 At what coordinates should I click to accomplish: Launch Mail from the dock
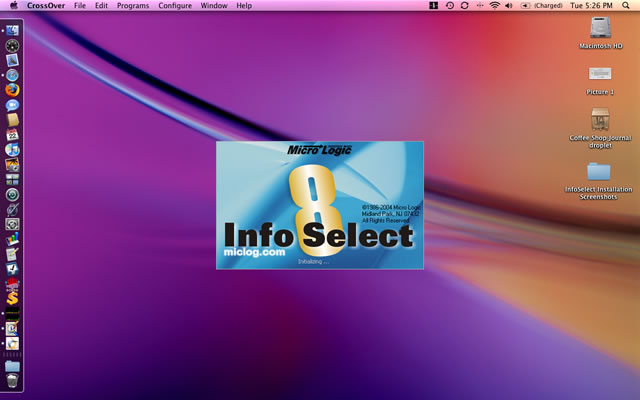pos(12,60)
